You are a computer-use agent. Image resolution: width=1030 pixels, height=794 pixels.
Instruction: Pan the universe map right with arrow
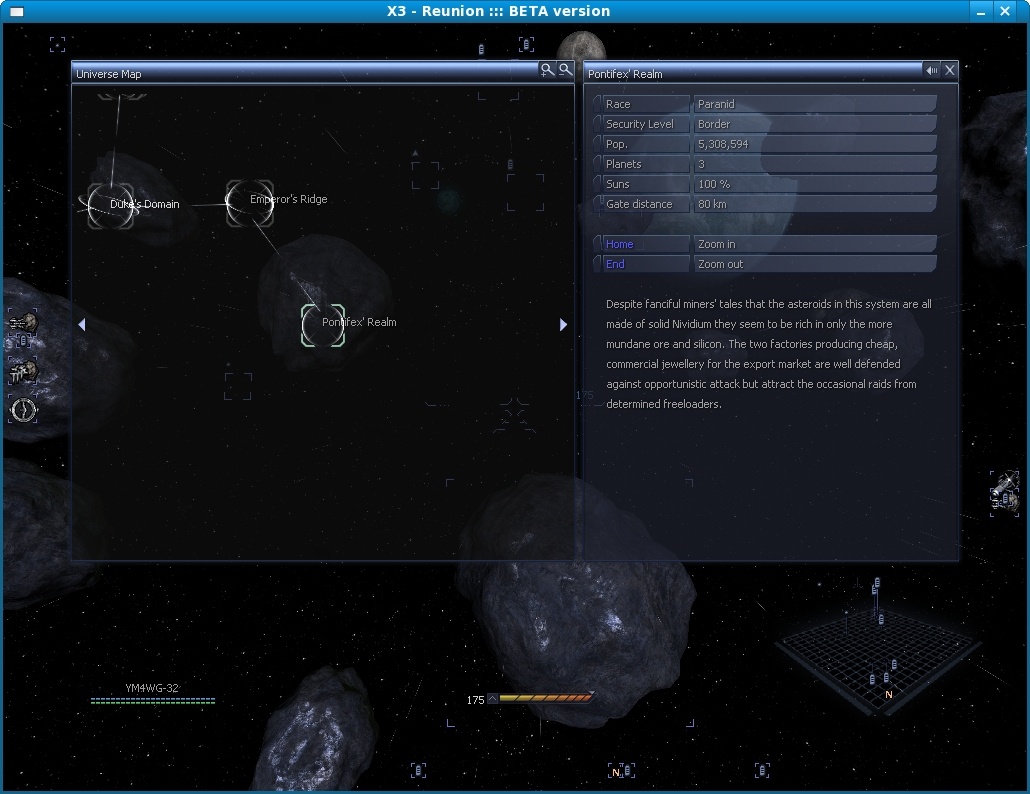pos(563,324)
